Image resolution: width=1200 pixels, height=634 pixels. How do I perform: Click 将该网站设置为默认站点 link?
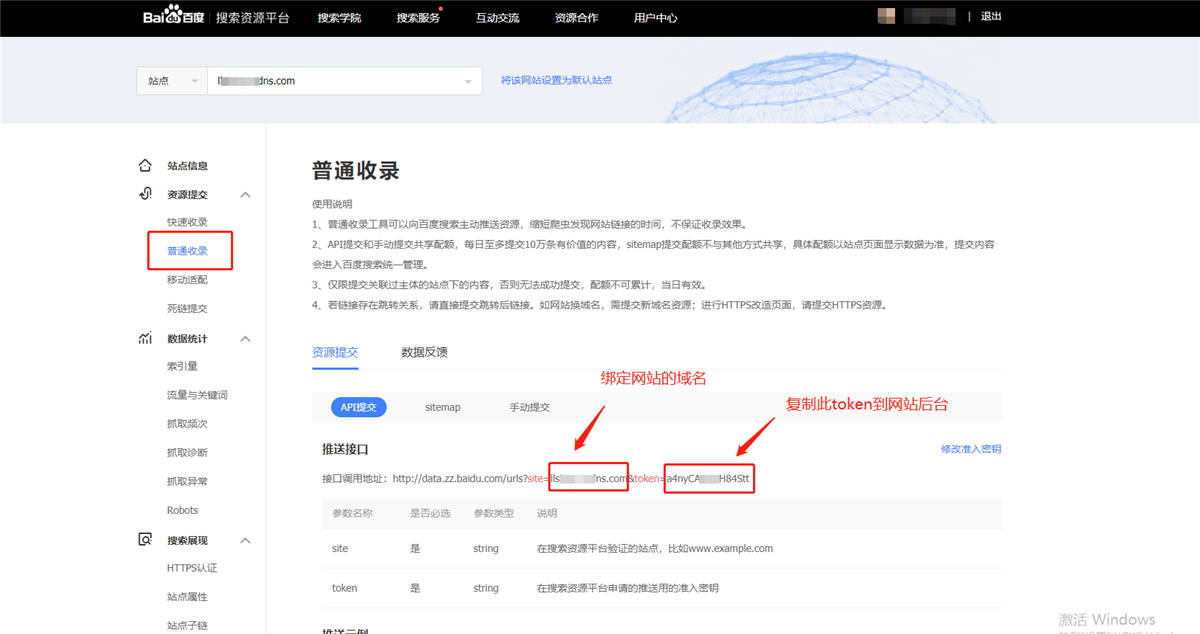(x=556, y=80)
